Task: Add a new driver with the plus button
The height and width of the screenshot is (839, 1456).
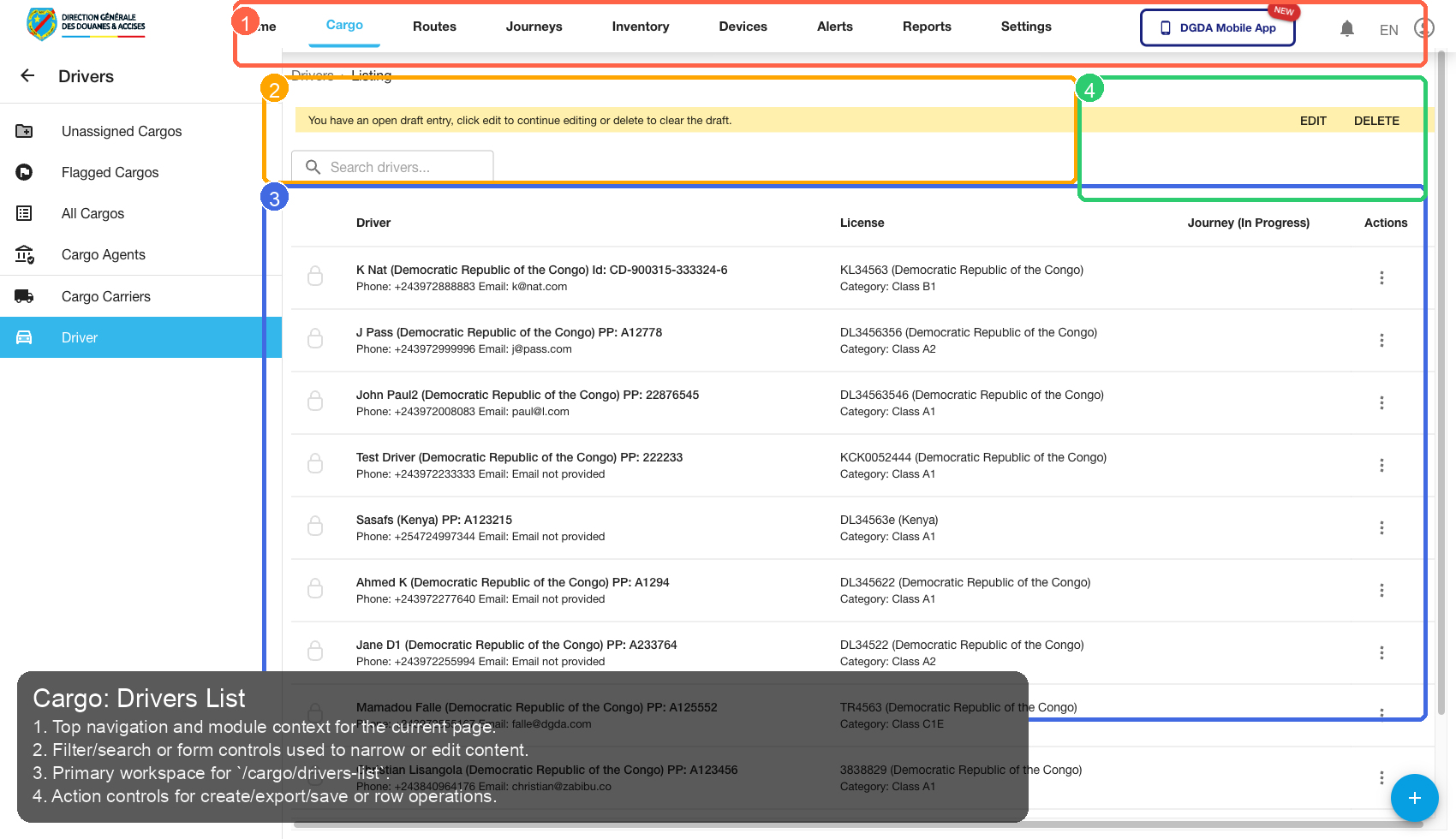Action: tap(1414, 799)
